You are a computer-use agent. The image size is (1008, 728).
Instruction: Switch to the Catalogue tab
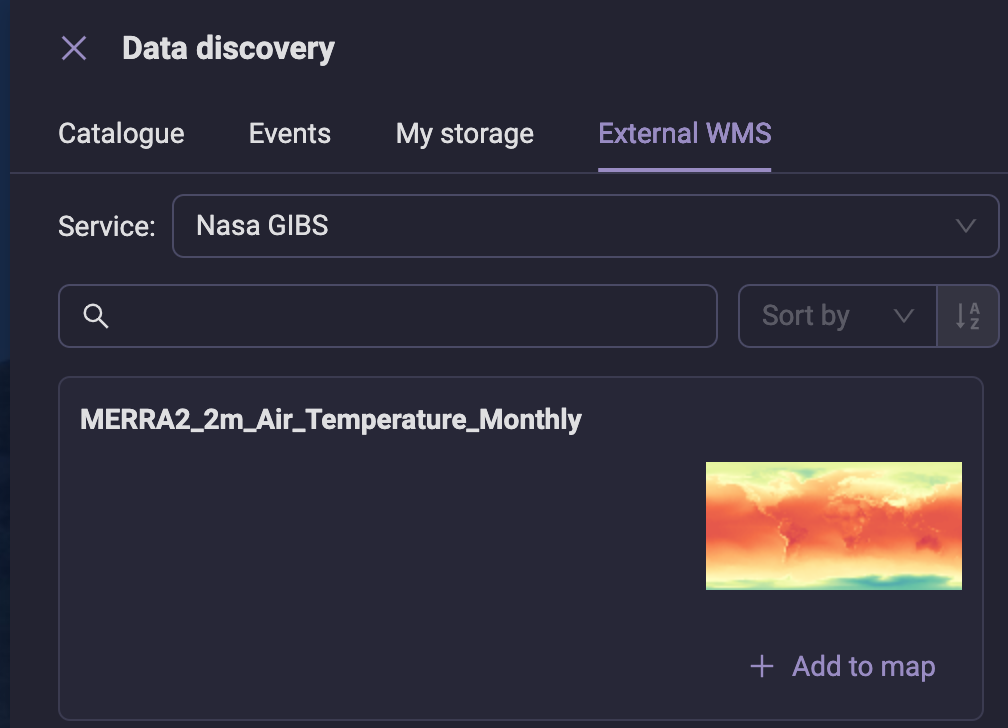[x=122, y=134]
